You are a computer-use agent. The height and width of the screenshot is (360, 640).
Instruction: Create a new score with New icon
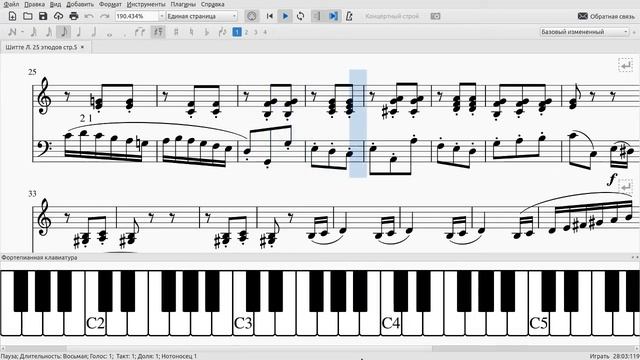12,16
